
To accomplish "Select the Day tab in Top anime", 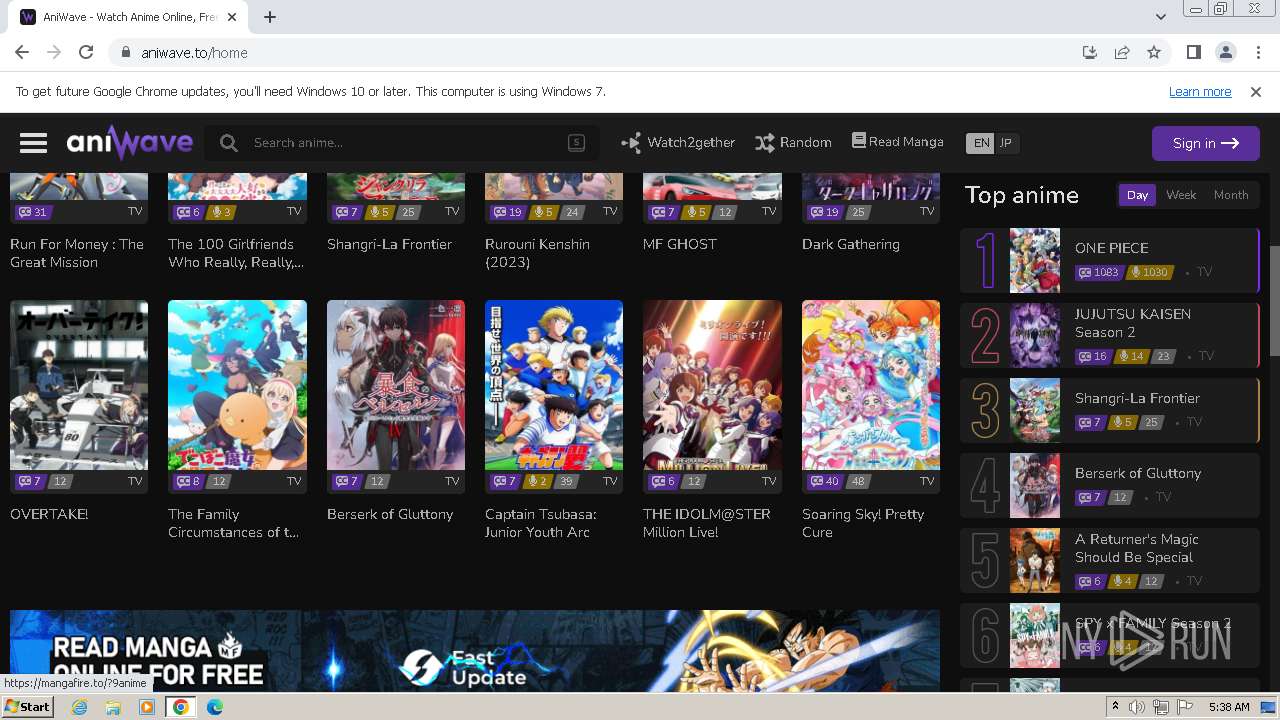I will [1137, 195].
